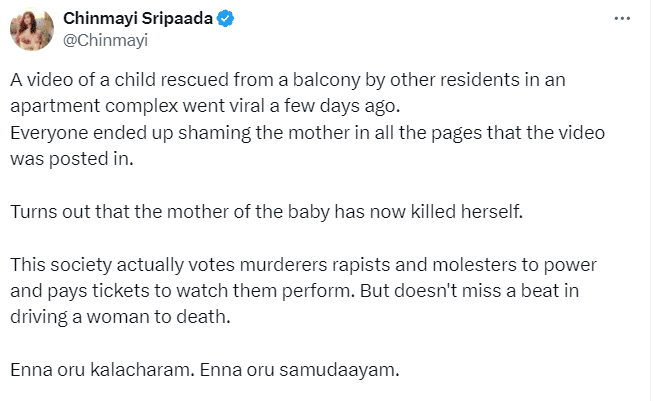Open the @Chinmayi handle link
The image size is (654, 401).
pos(98,39)
